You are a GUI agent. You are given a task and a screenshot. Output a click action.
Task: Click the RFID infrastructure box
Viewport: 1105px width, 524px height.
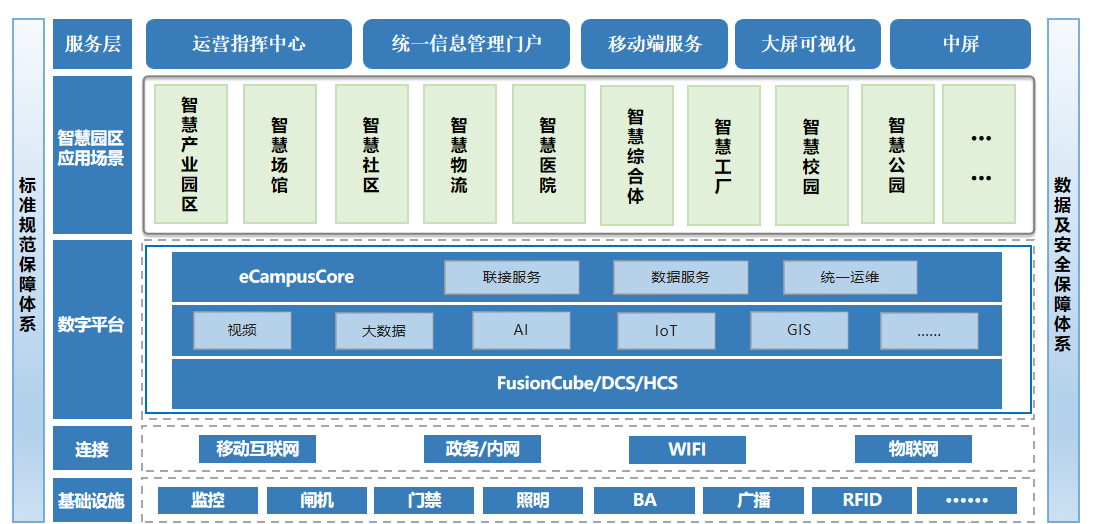click(x=861, y=500)
